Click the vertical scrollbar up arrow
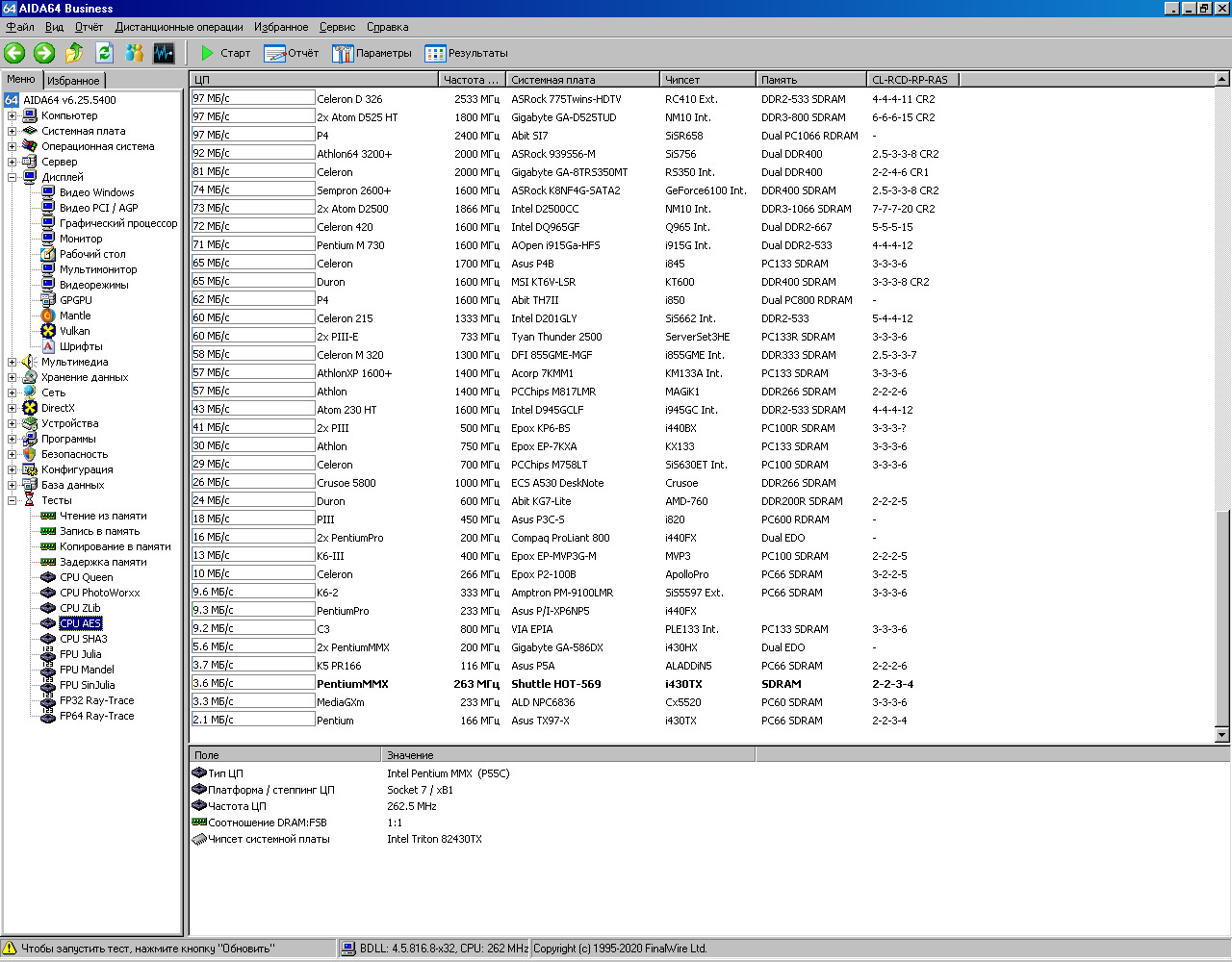The height and width of the screenshot is (962, 1232). coord(1222,80)
